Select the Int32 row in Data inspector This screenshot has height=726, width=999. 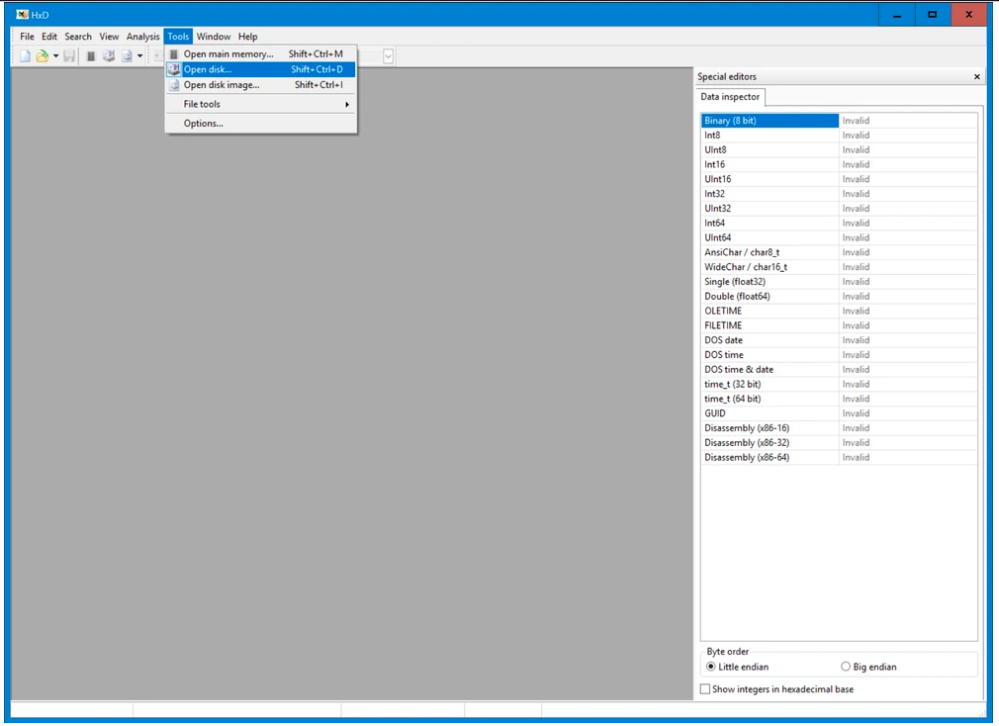click(769, 194)
